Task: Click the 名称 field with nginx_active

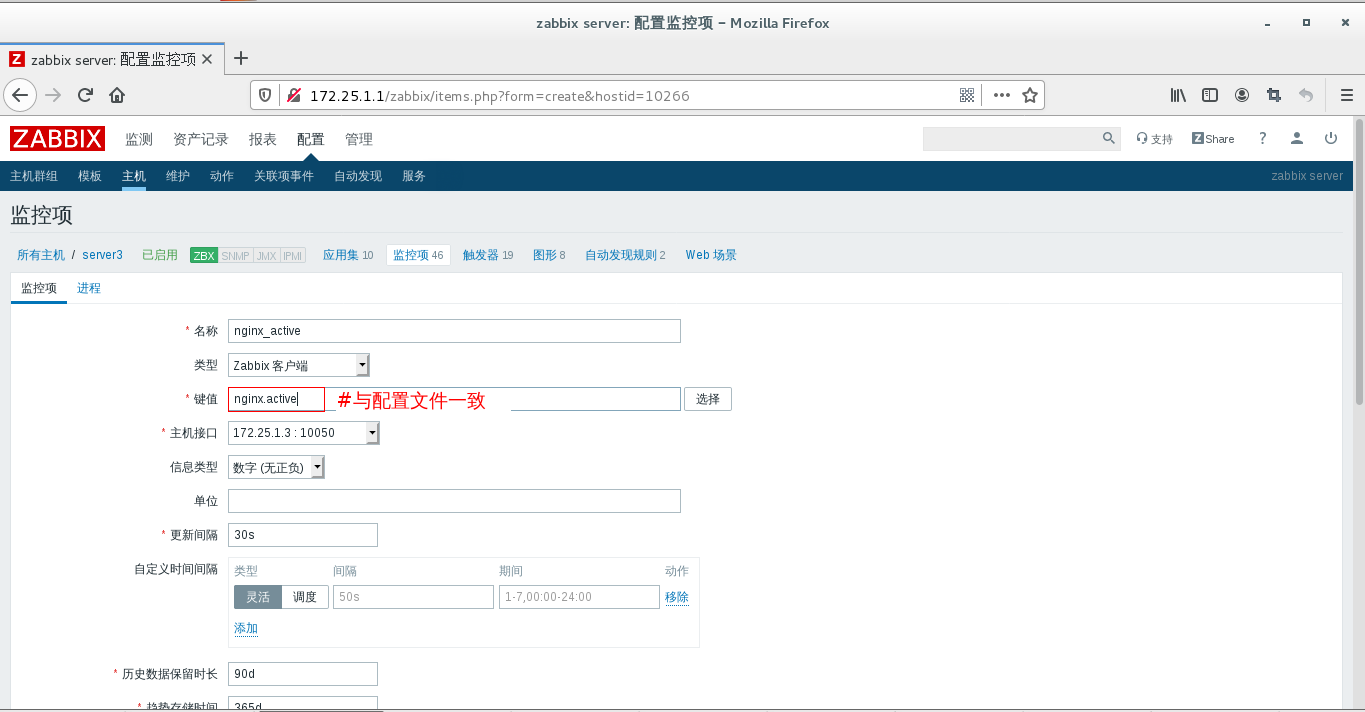Action: click(x=454, y=331)
